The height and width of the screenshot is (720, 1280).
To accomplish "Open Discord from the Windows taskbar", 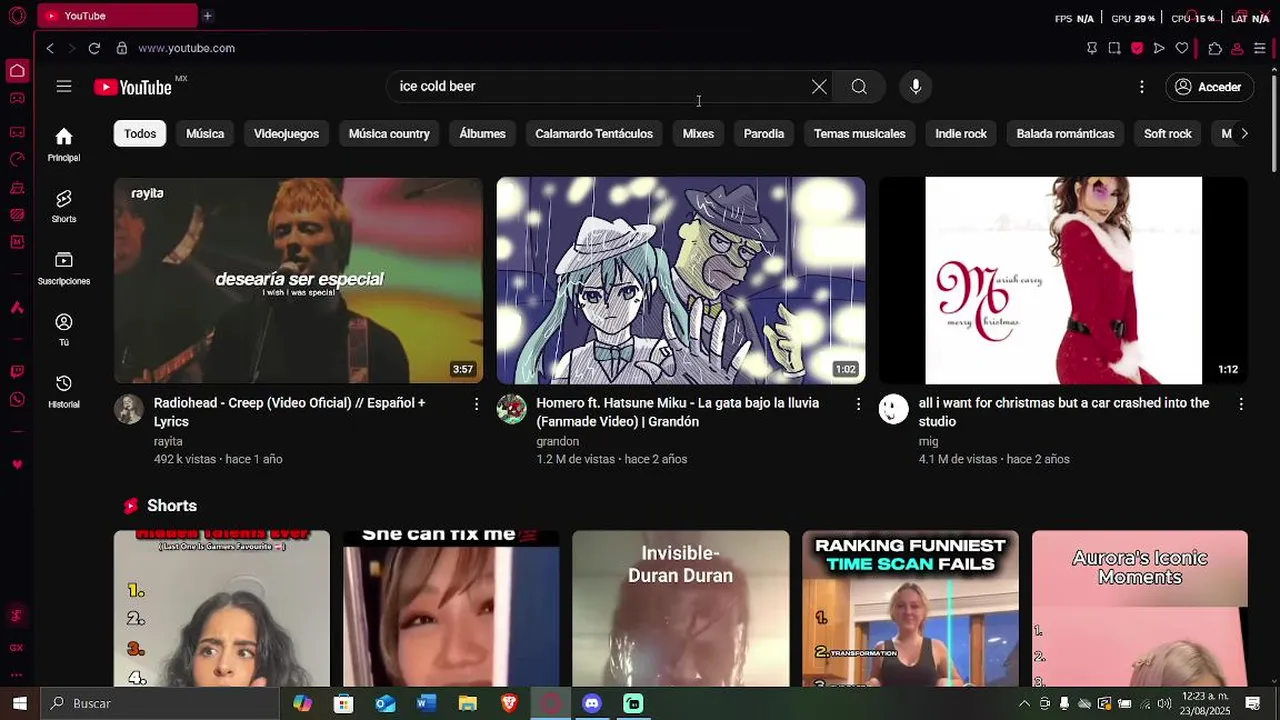I will 592,703.
